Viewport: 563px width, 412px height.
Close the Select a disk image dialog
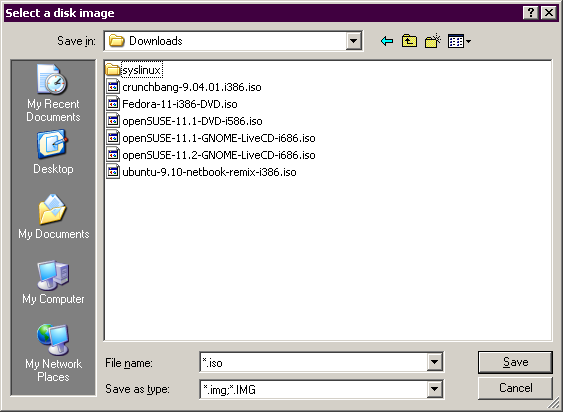click(549, 13)
